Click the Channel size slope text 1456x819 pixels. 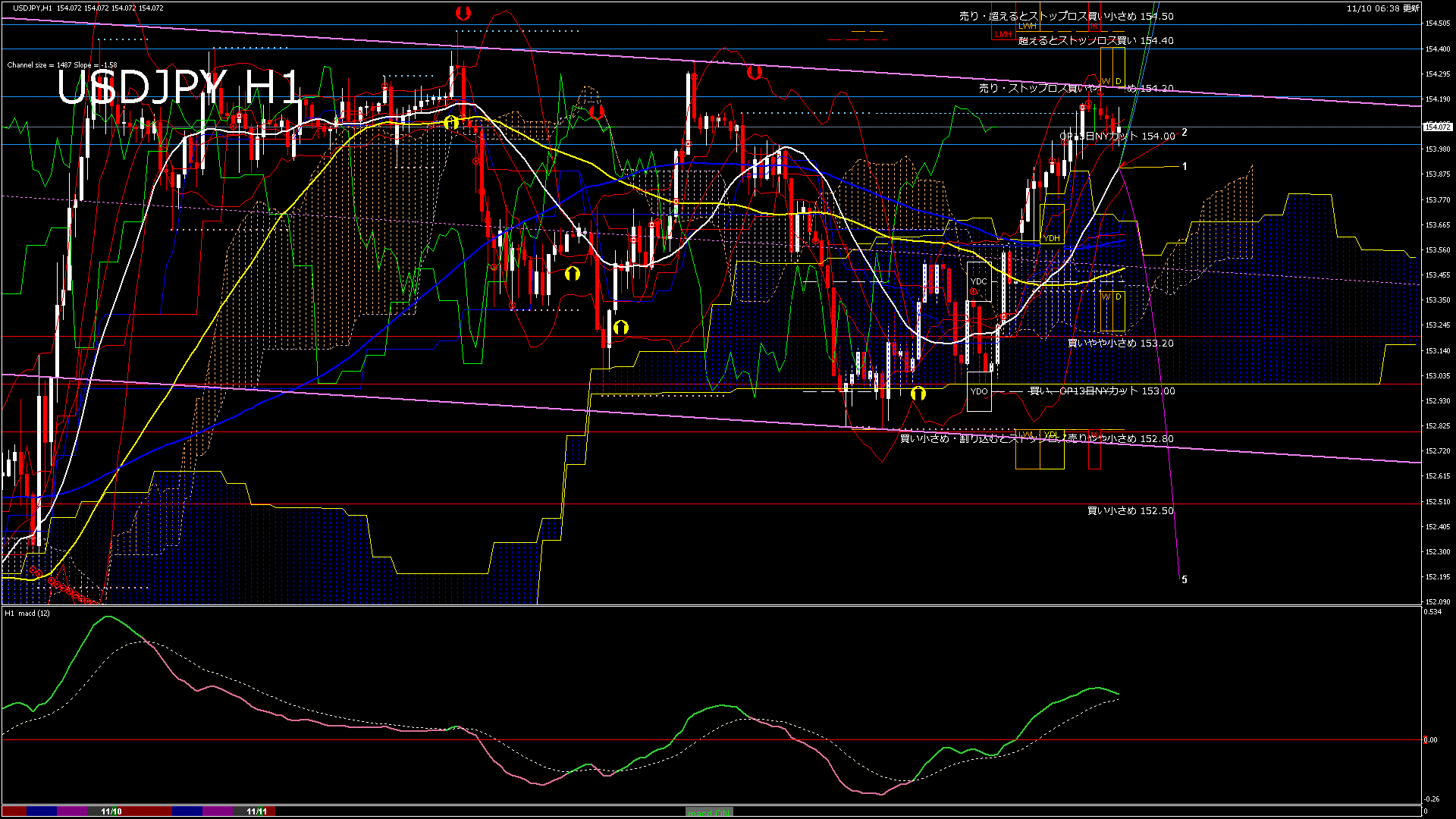tap(62, 65)
